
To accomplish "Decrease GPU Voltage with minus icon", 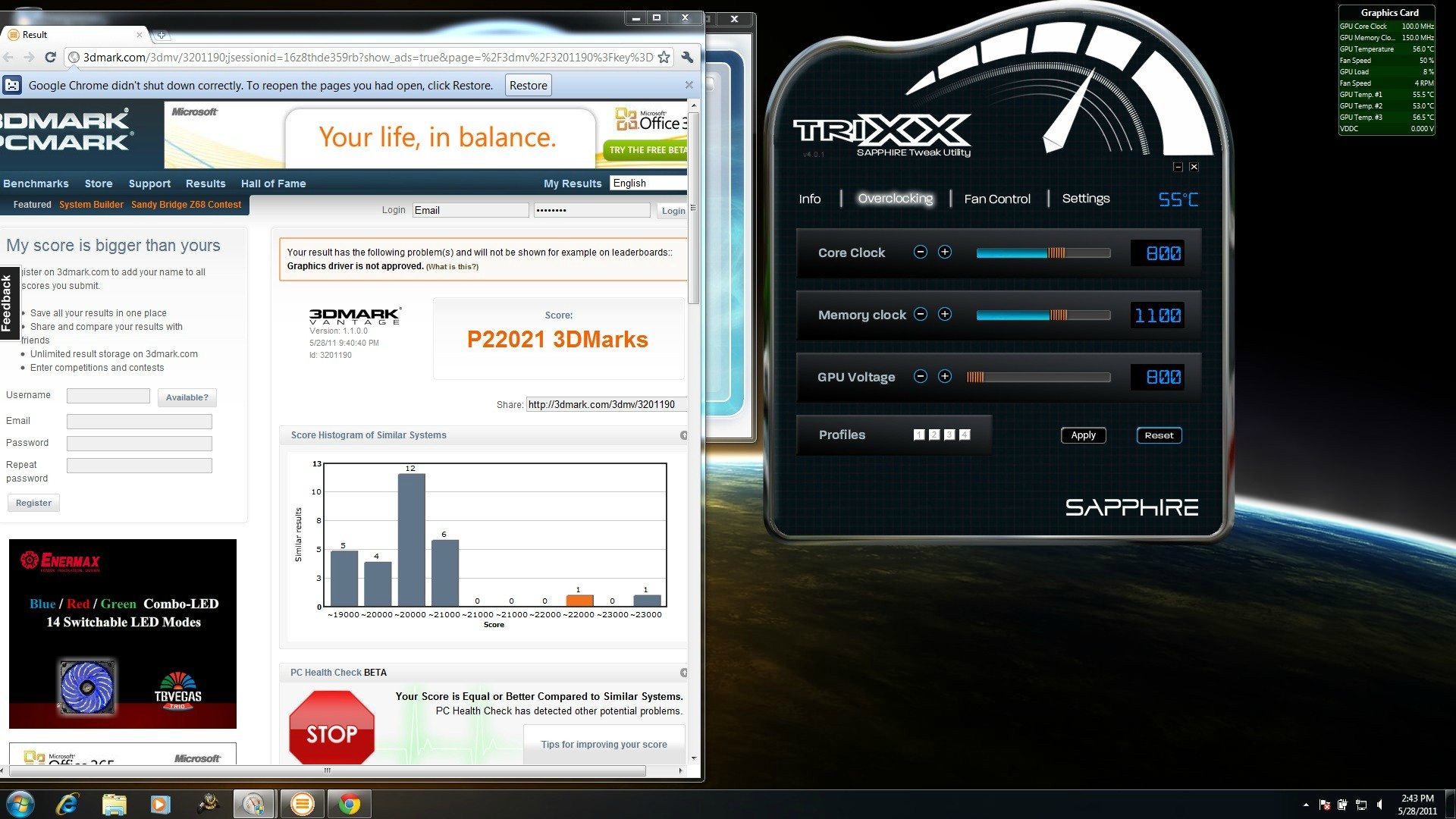I will click(x=921, y=376).
